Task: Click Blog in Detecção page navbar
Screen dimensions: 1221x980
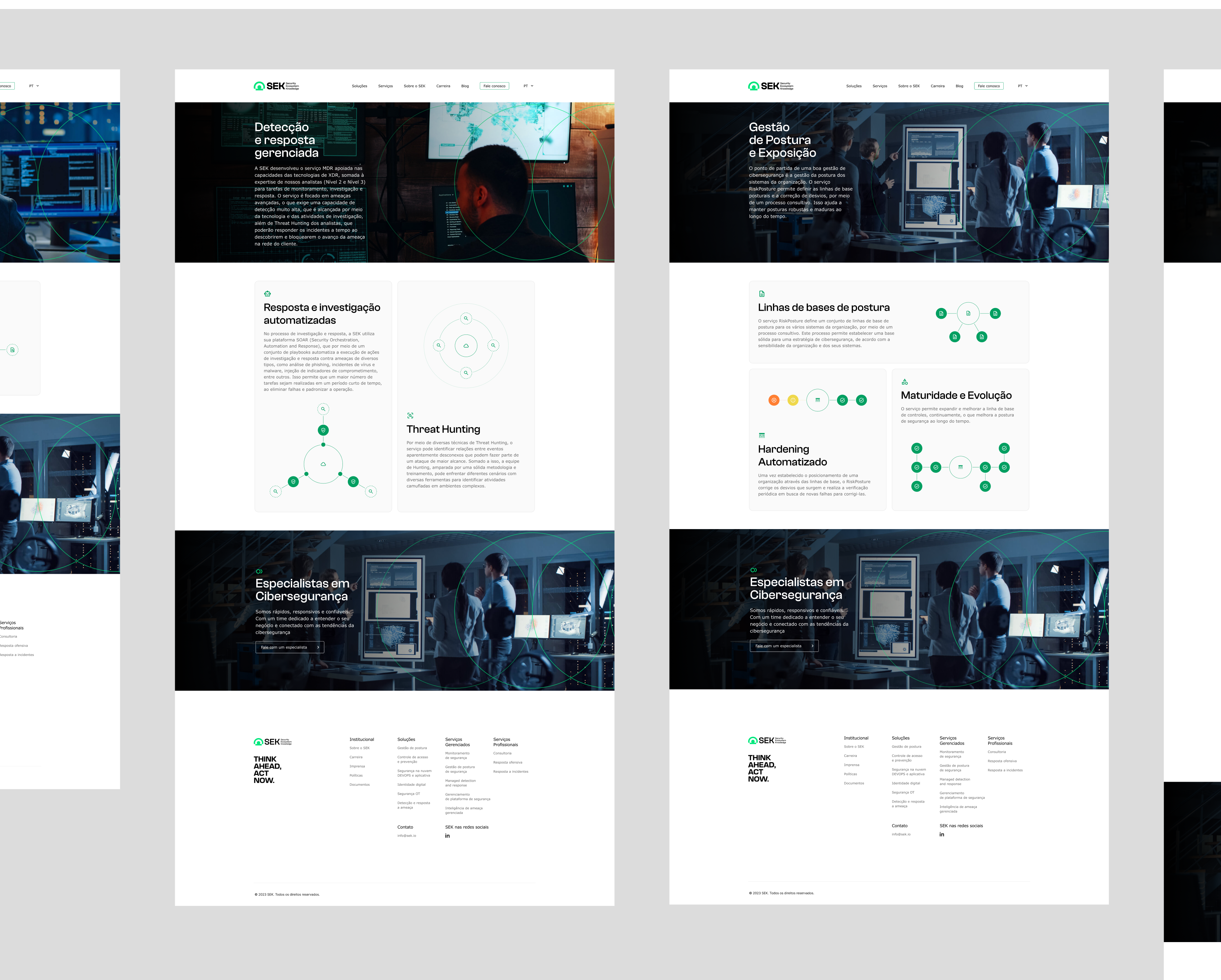Action: pyautogui.click(x=465, y=86)
